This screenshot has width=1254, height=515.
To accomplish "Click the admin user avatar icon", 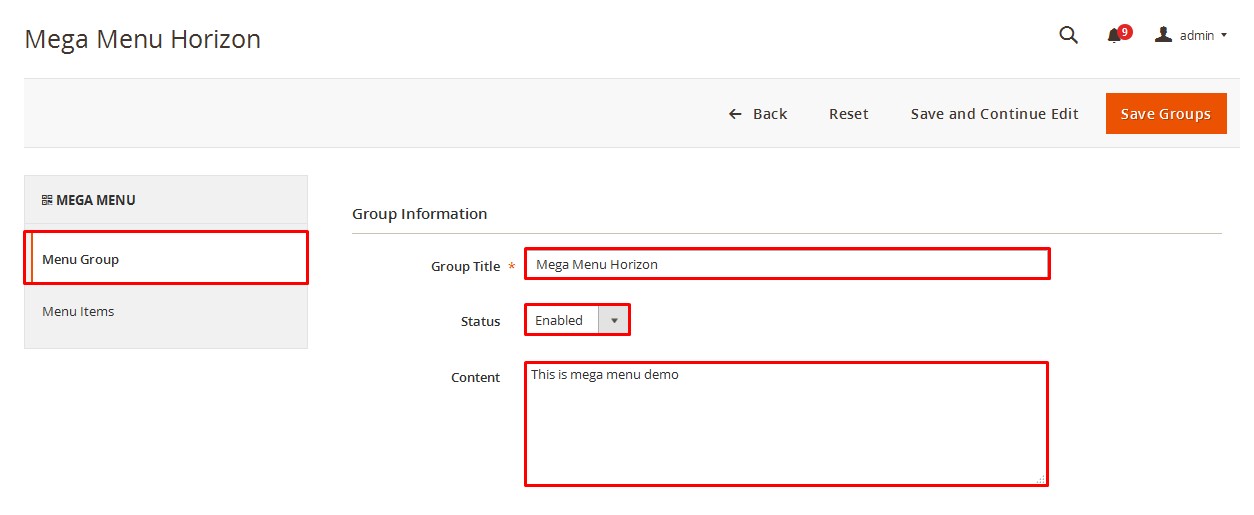I will (x=1163, y=35).
